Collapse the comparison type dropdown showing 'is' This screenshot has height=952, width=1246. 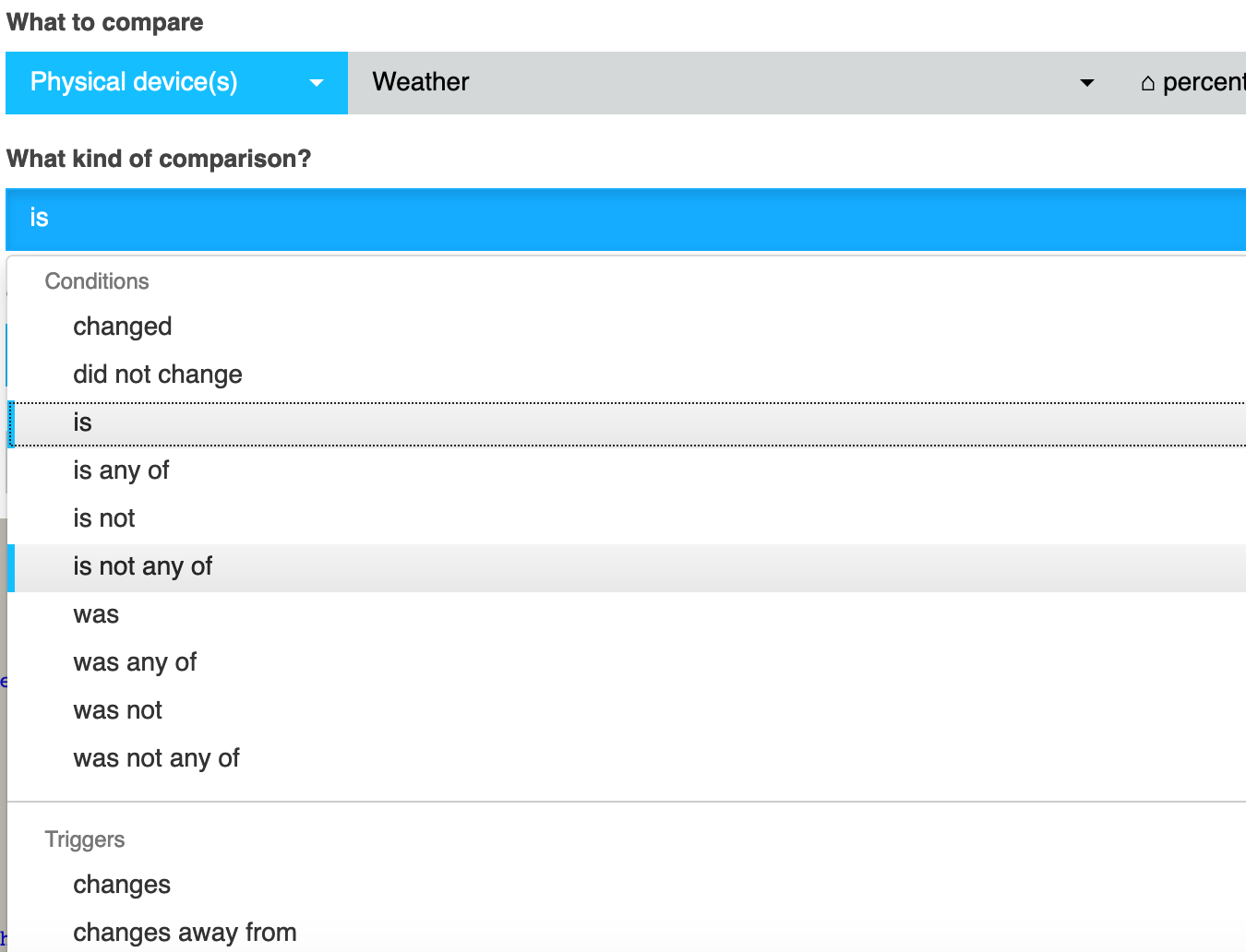point(626,220)
